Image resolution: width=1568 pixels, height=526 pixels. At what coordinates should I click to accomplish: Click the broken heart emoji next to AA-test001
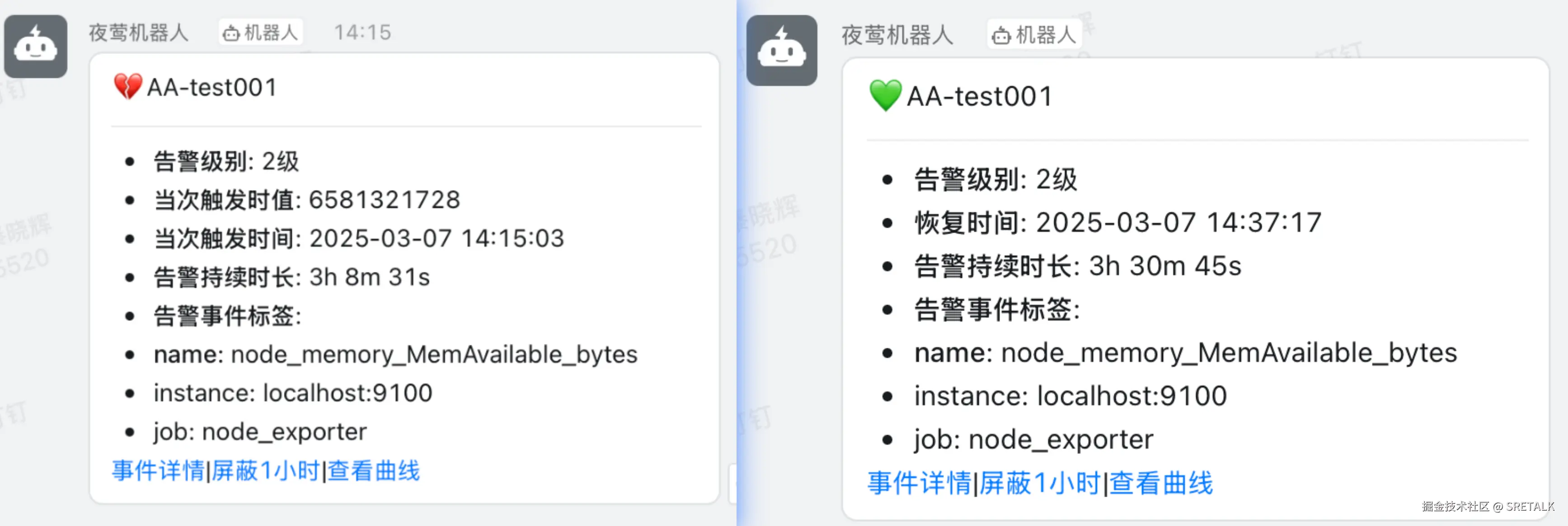(128, 86)
